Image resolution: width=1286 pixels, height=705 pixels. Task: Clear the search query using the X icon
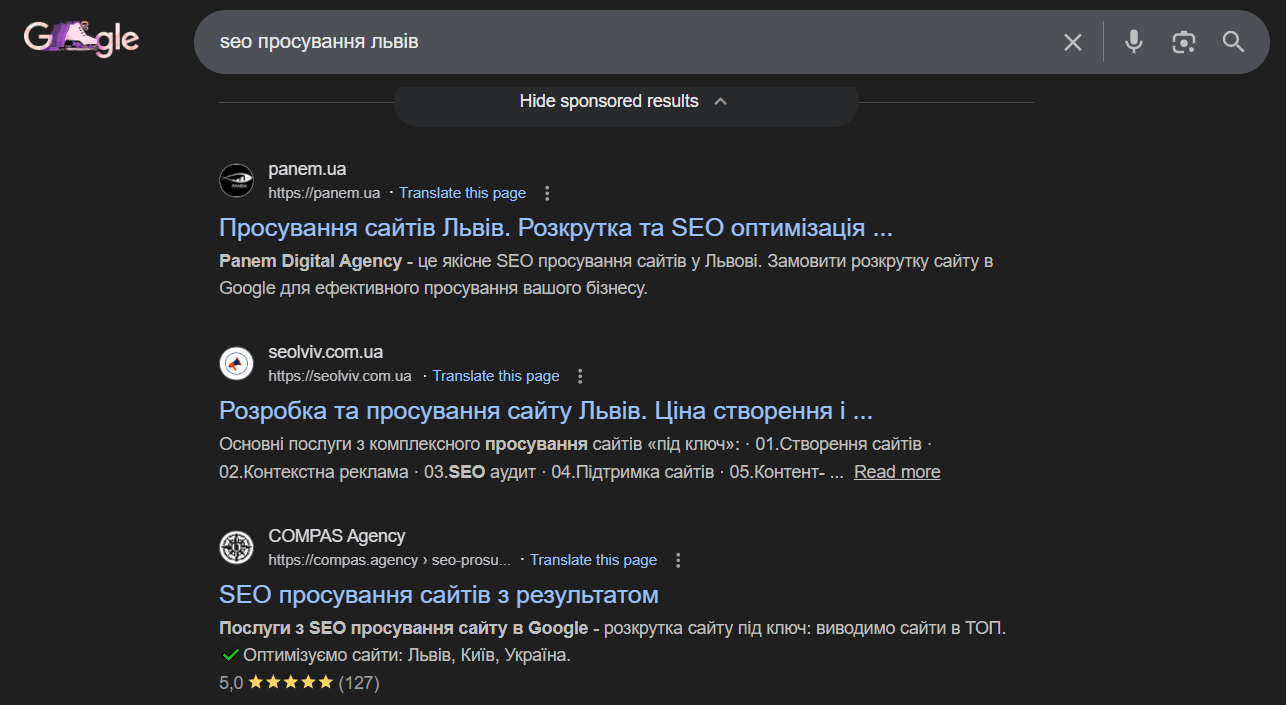point(1073,42)
